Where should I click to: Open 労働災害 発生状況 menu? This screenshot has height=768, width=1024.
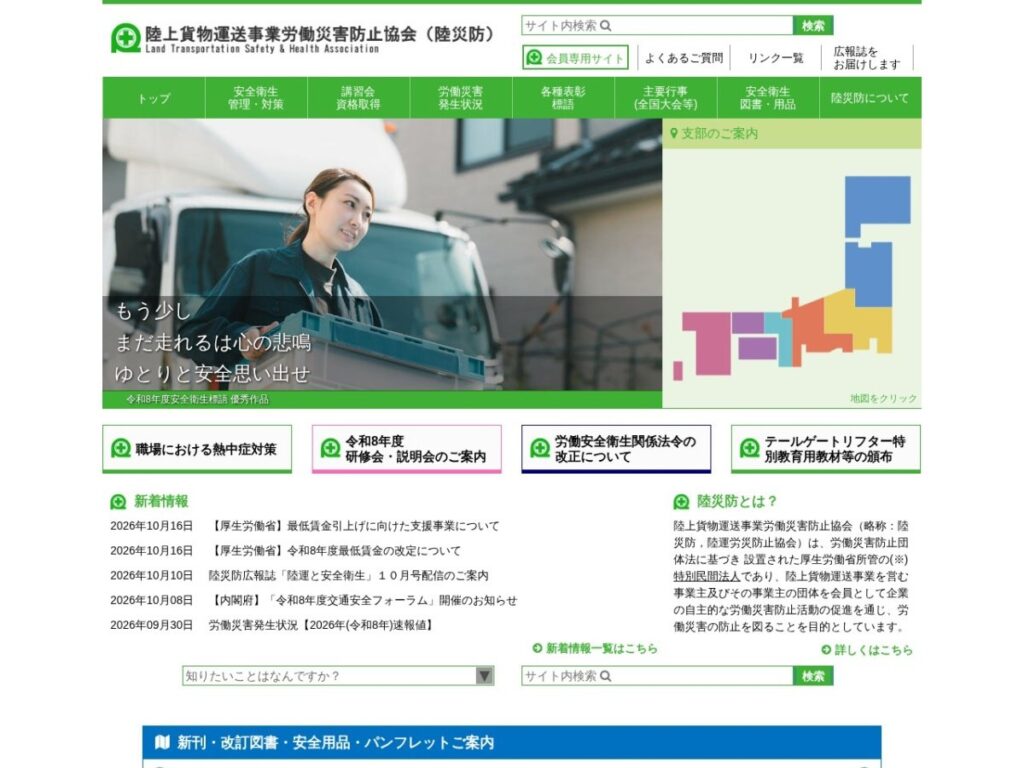coord(461,98)
